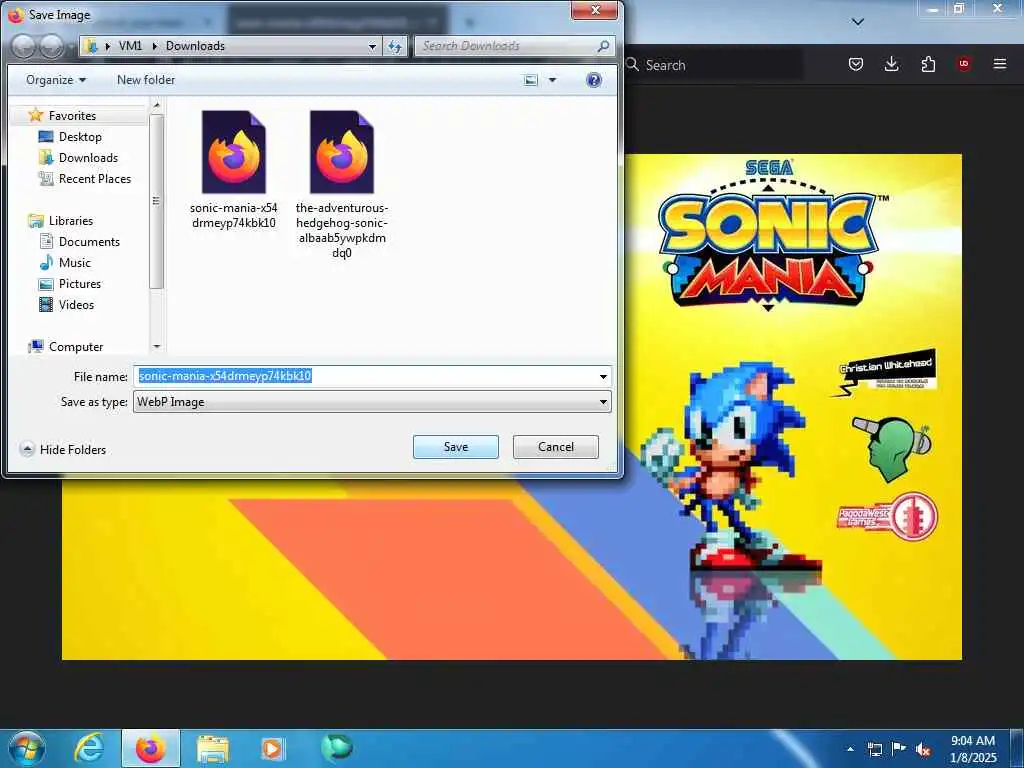Click the File name text field
The width and height of the screenshot is (1024, 768).
coord(365,376)
